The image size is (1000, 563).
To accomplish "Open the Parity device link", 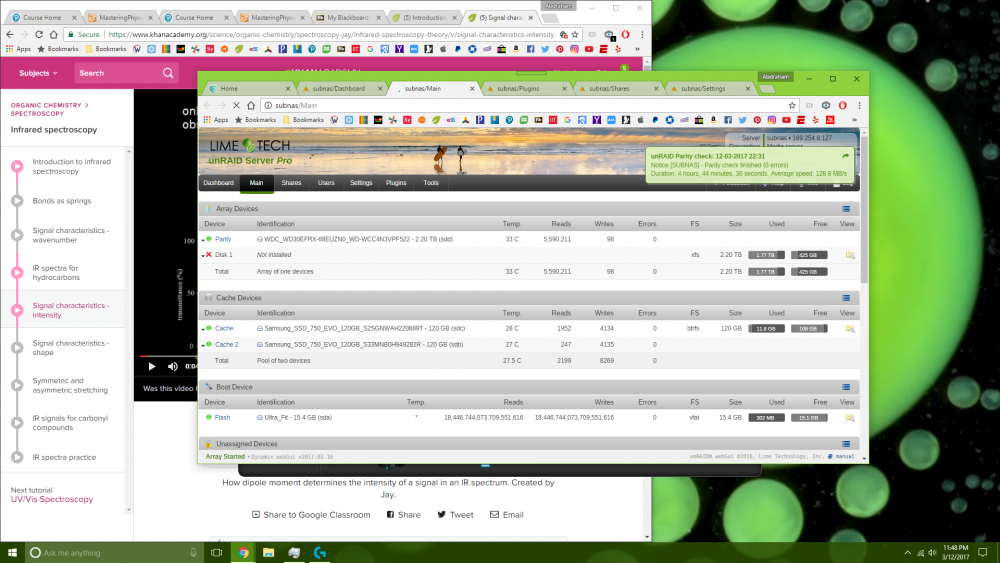I will (x=223, y=239).
